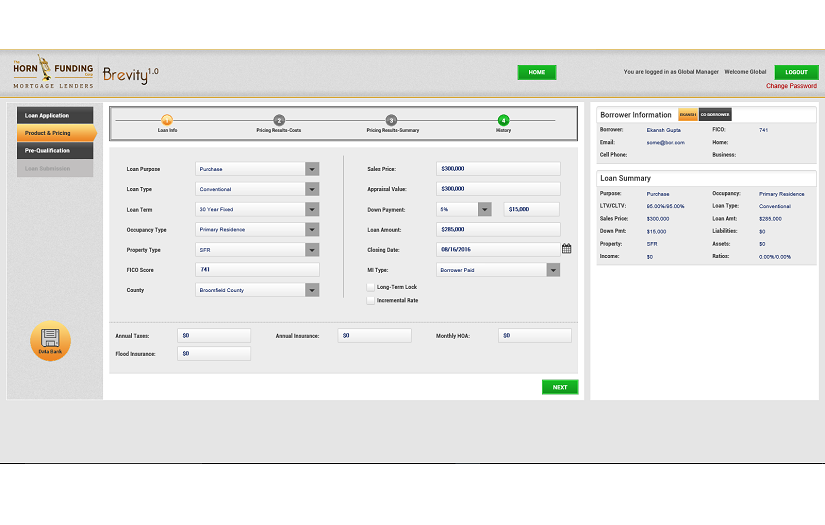
Task: Click into the Sales Price field
Action: [498, 168]
